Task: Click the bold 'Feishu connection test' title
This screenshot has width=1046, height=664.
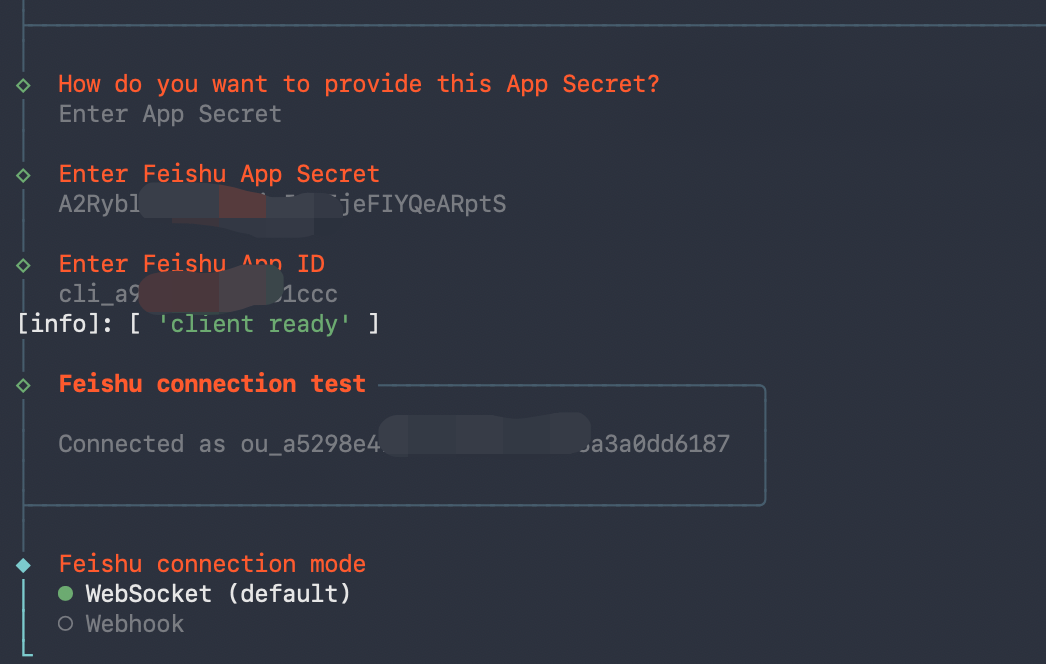Action: click(212, 384)
